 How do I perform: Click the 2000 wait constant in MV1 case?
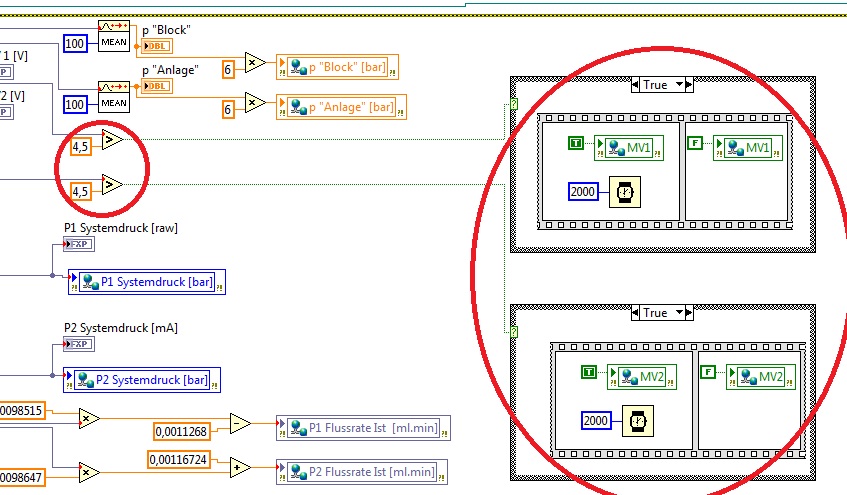(x=583, y=192)
